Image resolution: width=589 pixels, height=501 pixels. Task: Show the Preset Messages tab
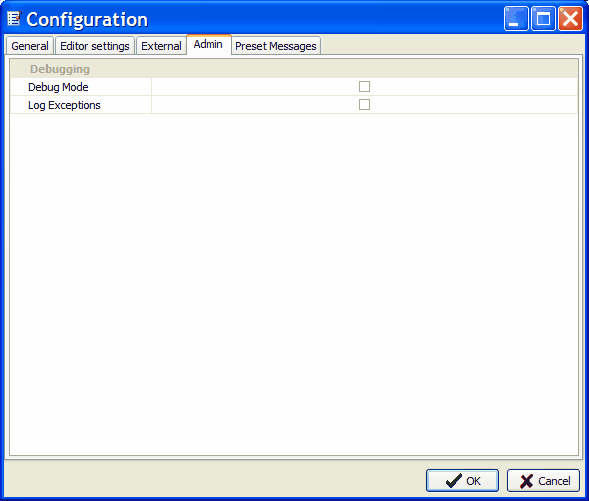pos(276,46)
